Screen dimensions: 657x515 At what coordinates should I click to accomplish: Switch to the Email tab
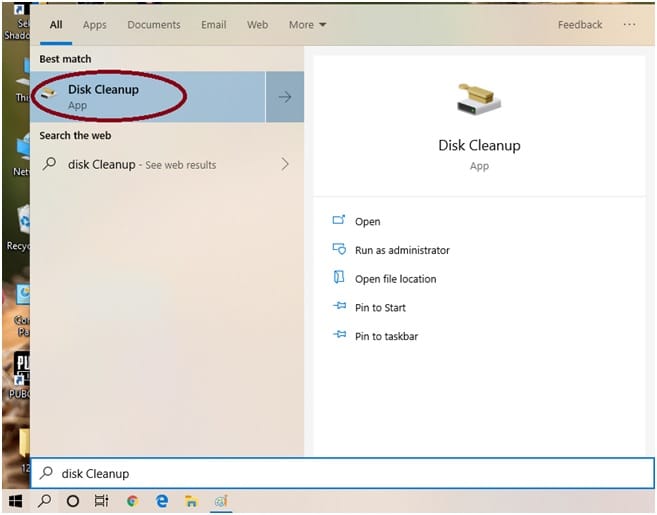(x=213, y=25)
